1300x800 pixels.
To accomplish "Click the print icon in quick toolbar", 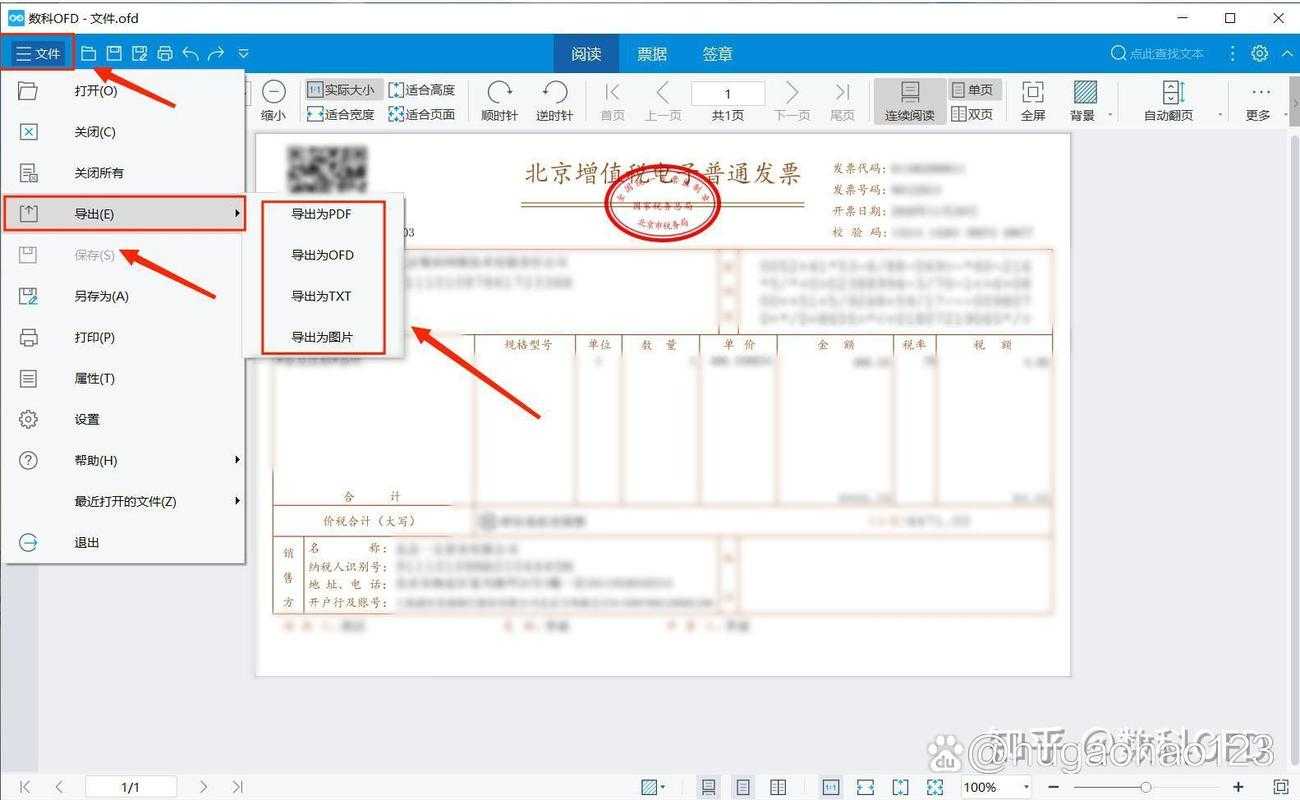I will (164, 54).
